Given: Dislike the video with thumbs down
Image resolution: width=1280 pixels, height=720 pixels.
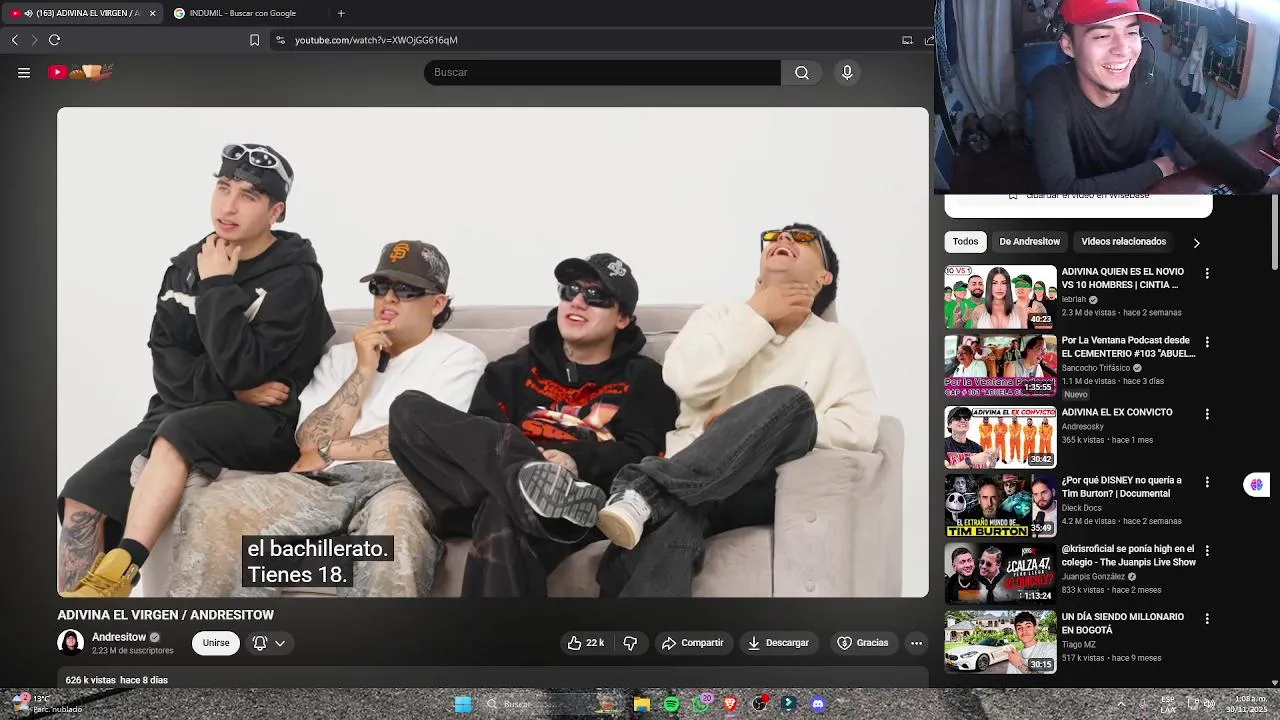Looking at the screenshot, I should [630, 643].
